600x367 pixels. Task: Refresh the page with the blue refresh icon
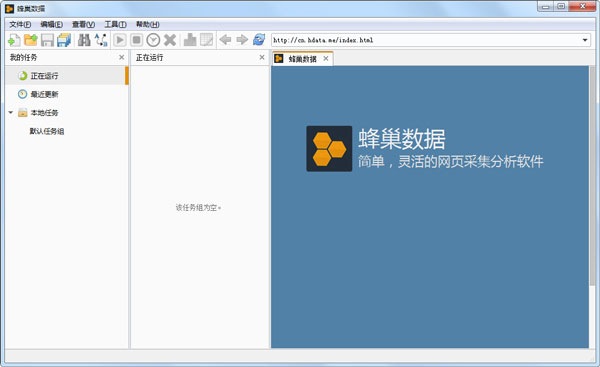[259, 40]
